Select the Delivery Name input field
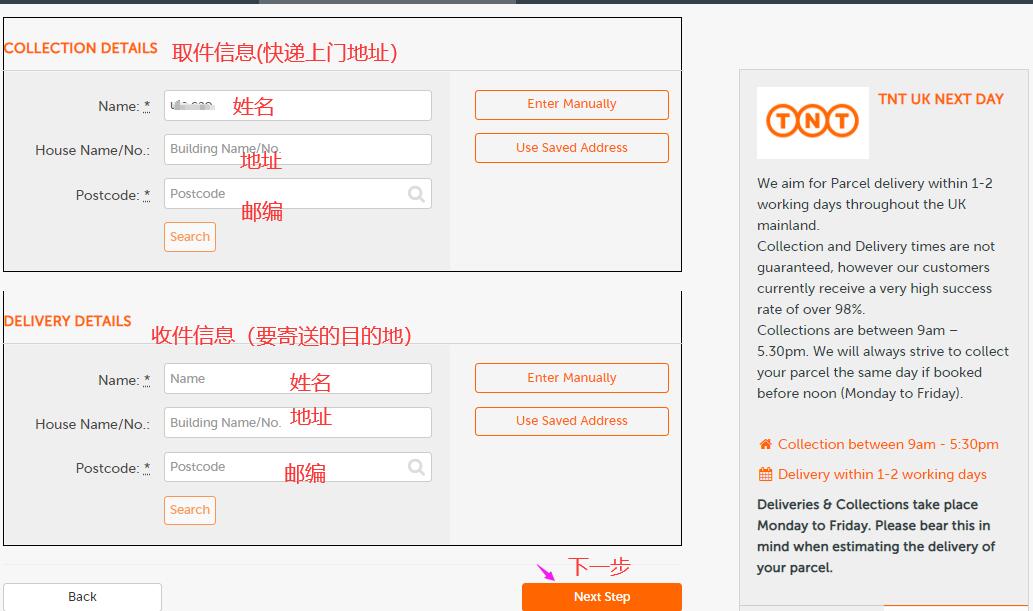 click(297, 379)
